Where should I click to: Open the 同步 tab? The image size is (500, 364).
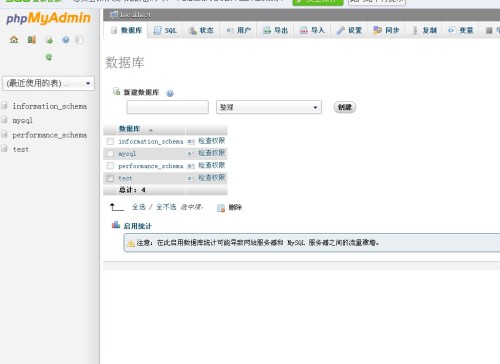click(387, 31)
